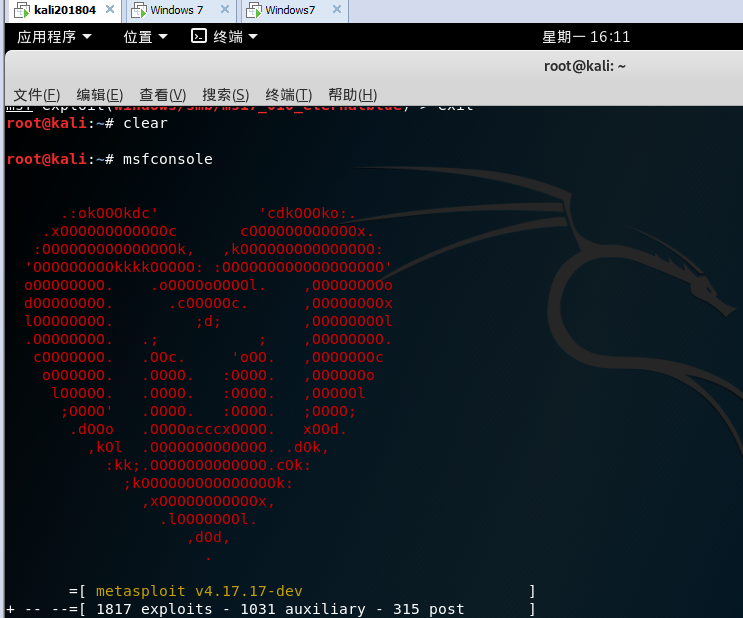Click the 'metasploit v4.17.17-dev' version text
Viewport: 743px width, 618px height.
tap(199, 591)
